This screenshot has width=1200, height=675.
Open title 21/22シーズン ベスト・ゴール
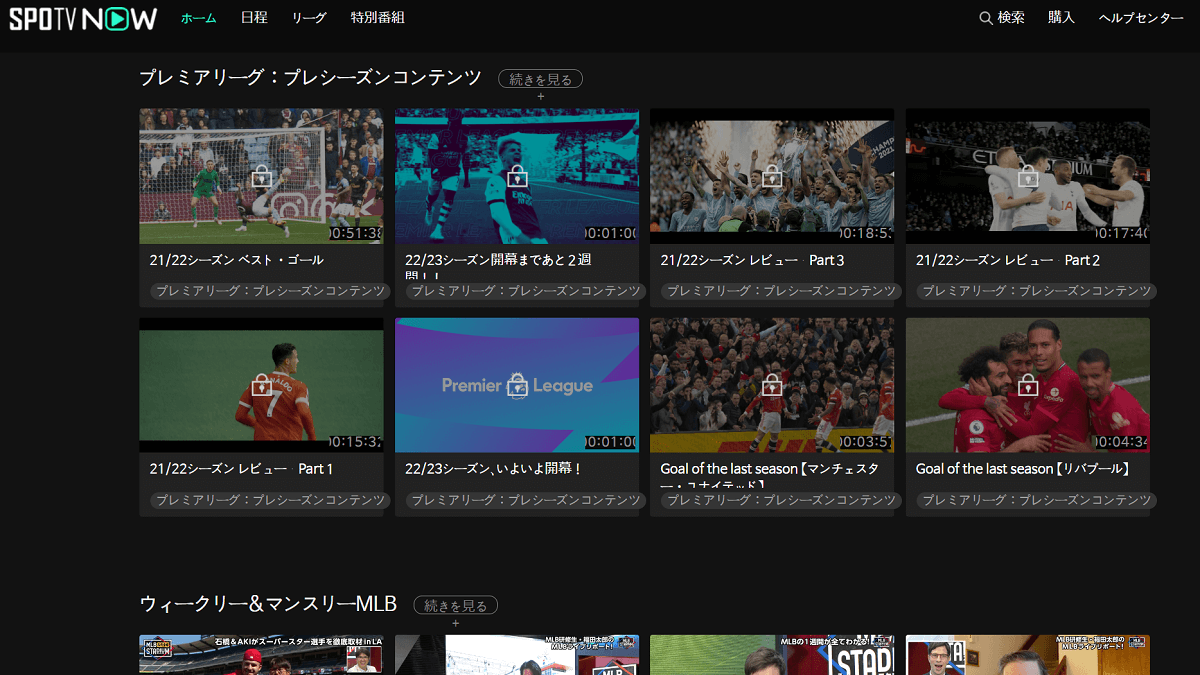pos(237,260)
